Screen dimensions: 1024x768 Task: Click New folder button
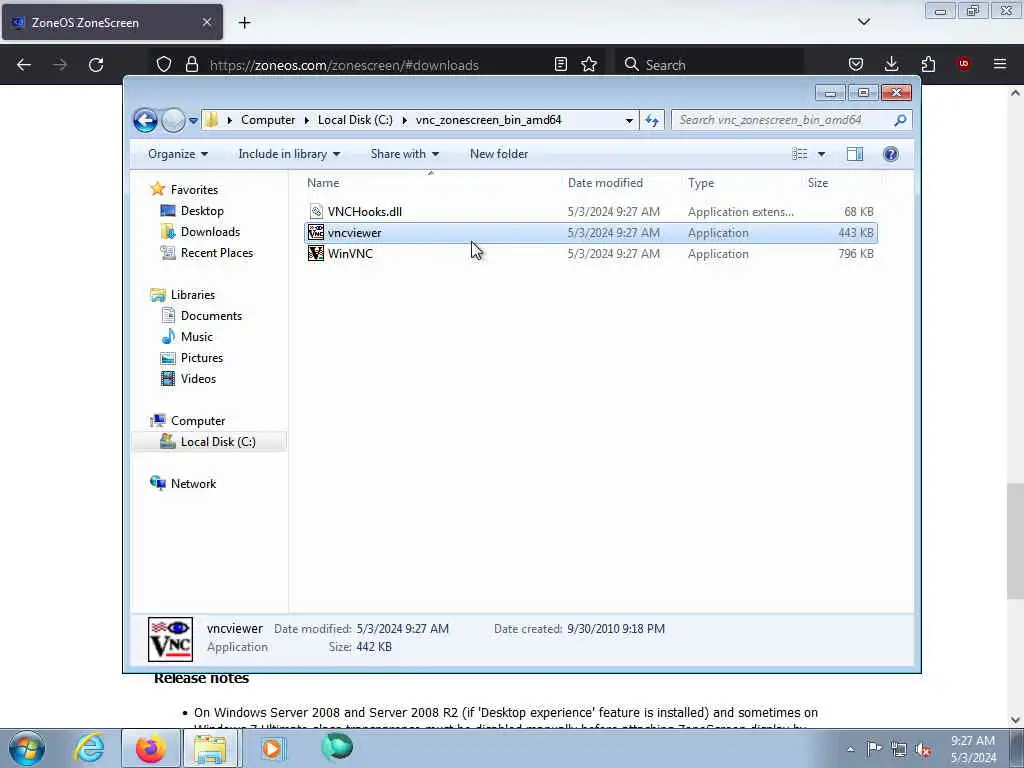click(499, 154)
